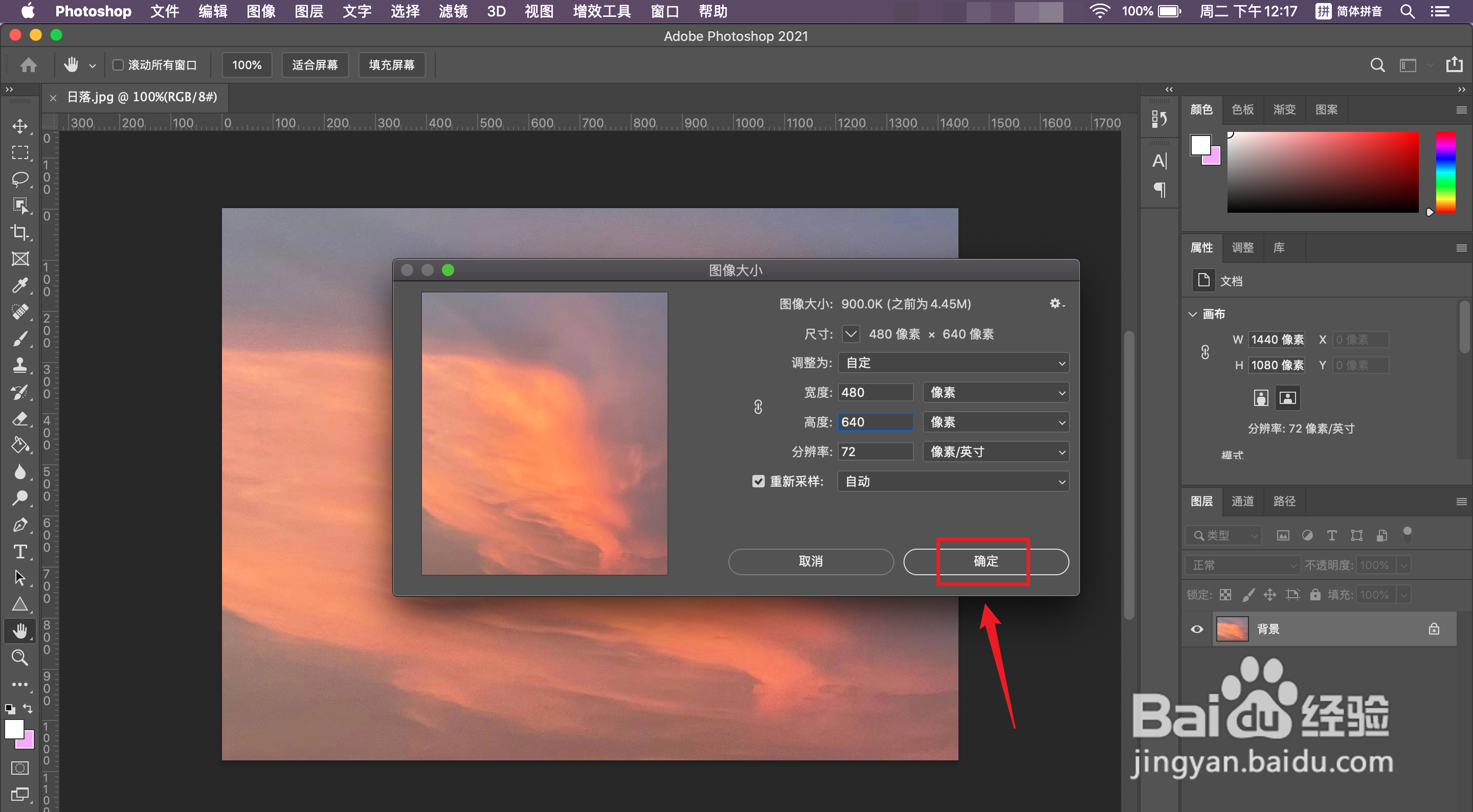Collapse the 画布 section
1473x812 pixels.
pos(1193,314)
